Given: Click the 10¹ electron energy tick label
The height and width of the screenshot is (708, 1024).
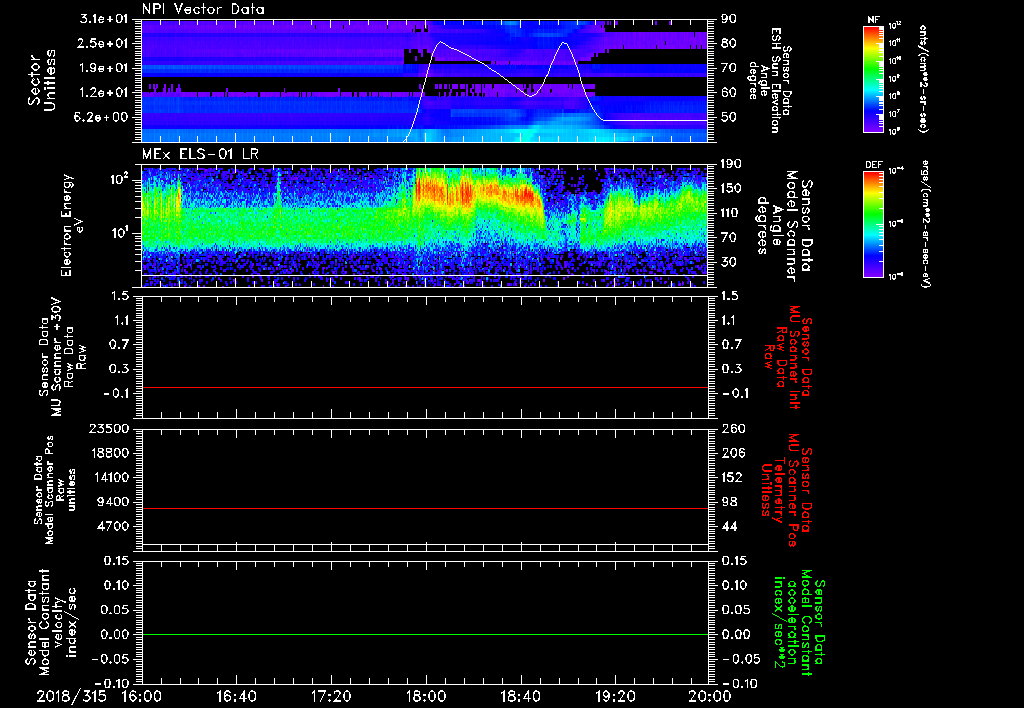Looking at the screenshot, I should (x=118, y=233).
